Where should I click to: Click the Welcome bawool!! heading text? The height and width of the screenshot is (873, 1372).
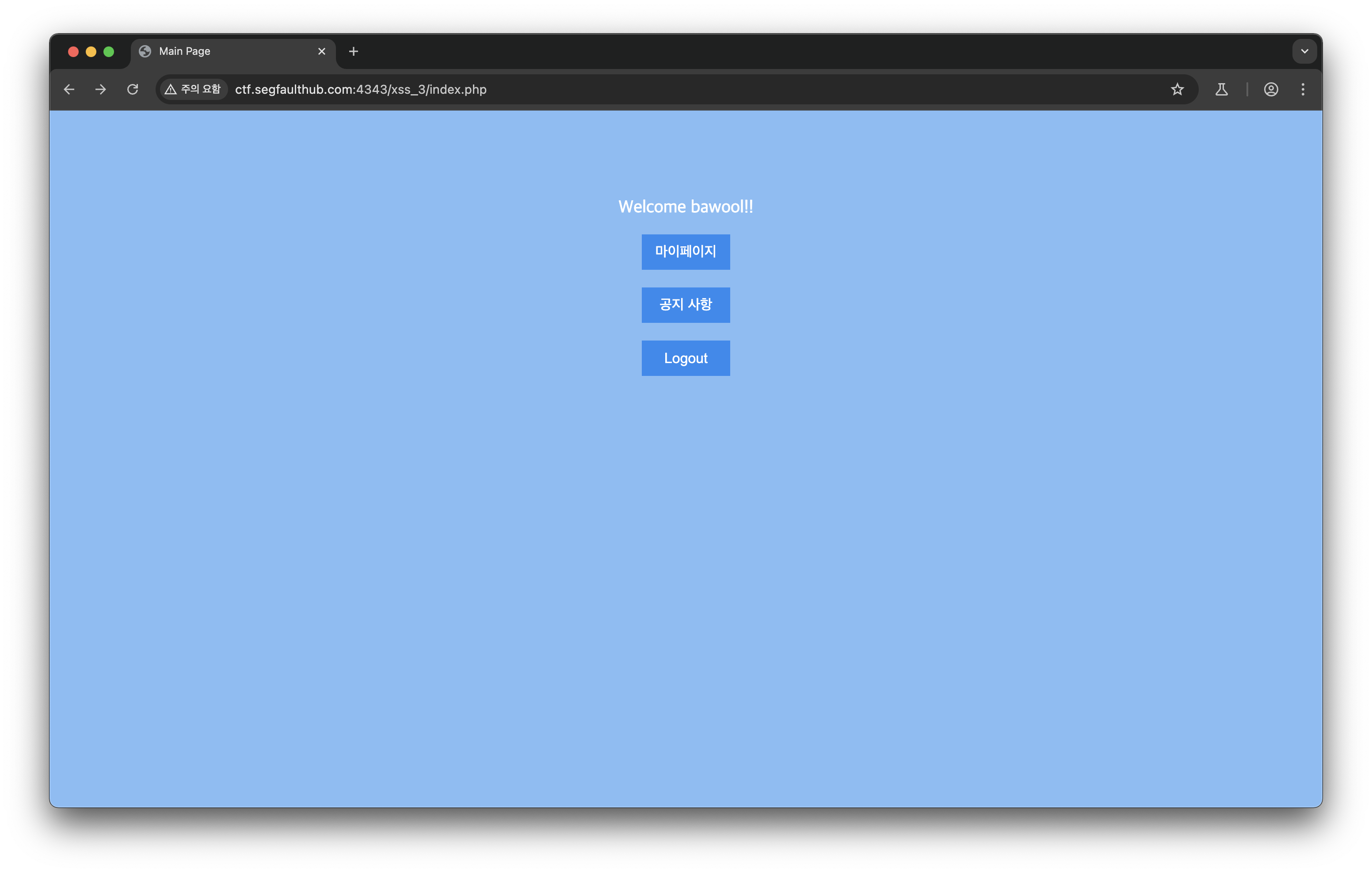[686, 207]
